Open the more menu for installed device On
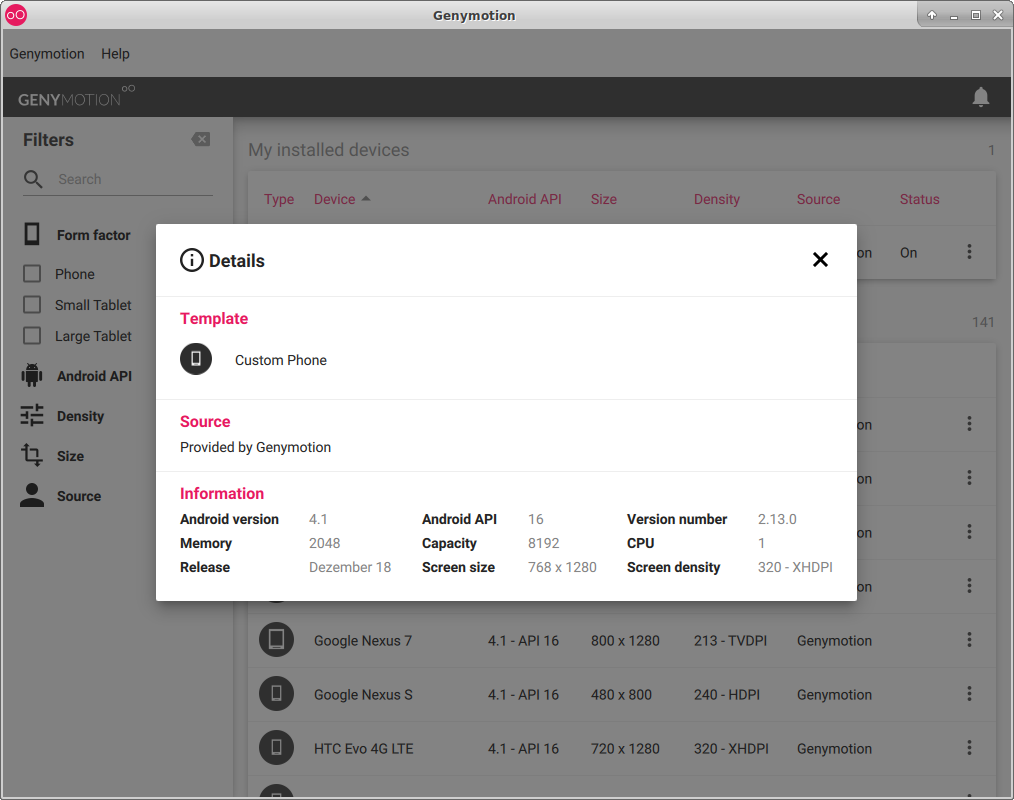This screenshot has width=1014, height=800. [x=969, y=252]
